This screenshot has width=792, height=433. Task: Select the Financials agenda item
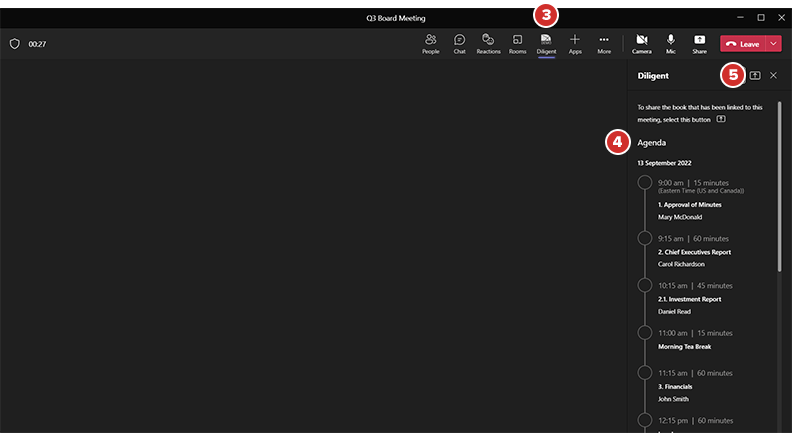(675, 386)
